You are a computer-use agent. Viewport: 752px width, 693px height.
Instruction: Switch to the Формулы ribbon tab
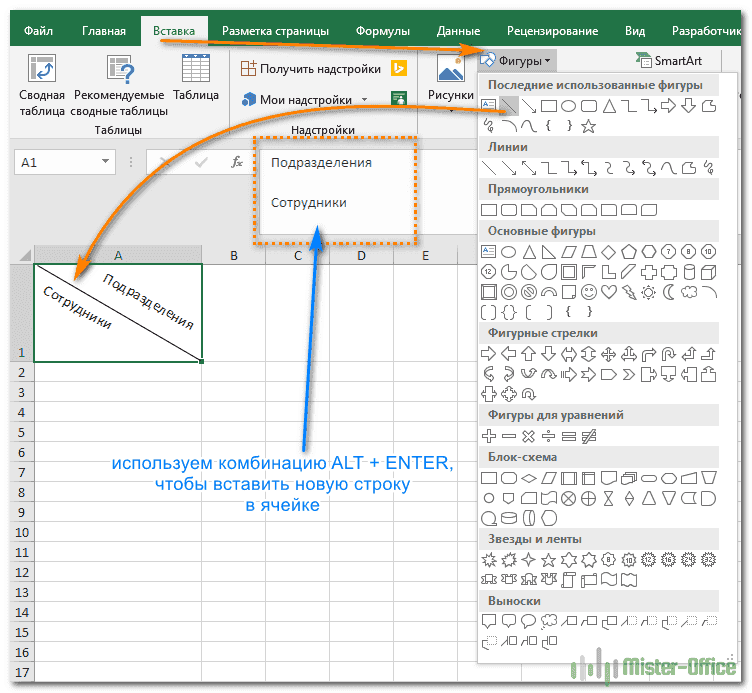pyautogui.click(x=382, y=31)
